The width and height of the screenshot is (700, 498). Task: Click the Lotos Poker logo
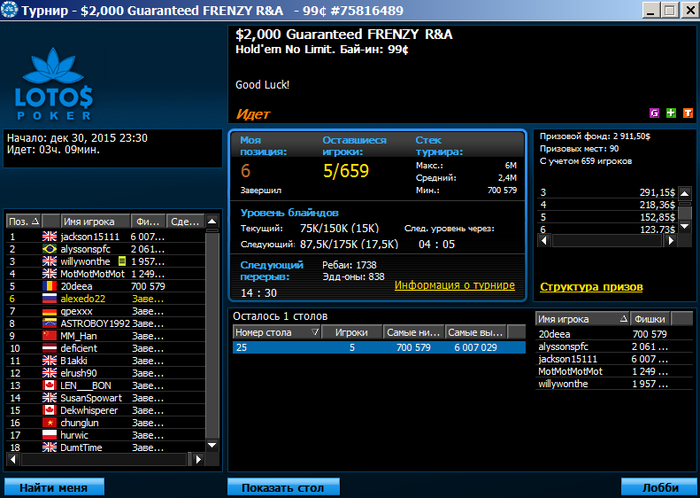pyautogui.click(x=54, y=82)
